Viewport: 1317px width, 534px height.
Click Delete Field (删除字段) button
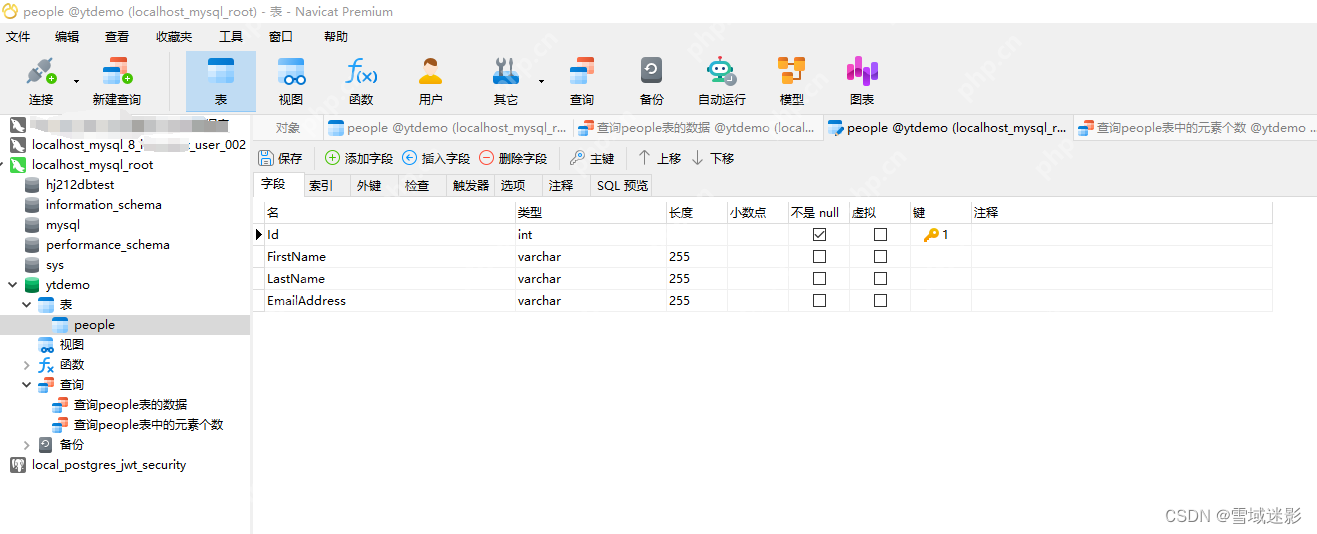click(x=513, y=158)
